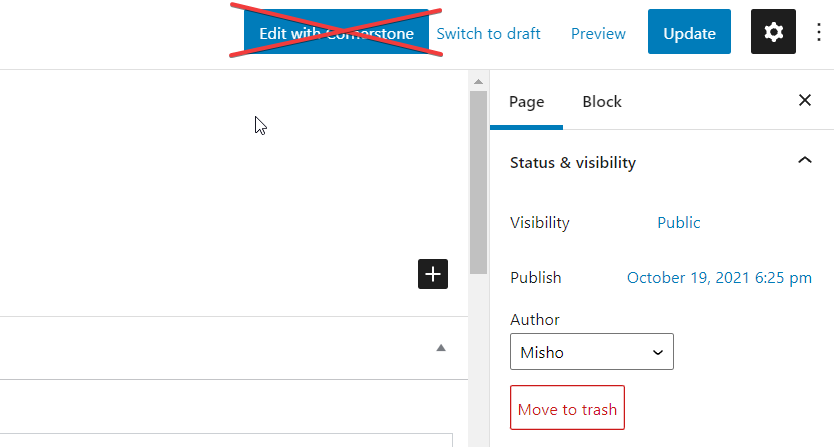Switch to the Block tab
834x447 pixels.
pos(601,101)
